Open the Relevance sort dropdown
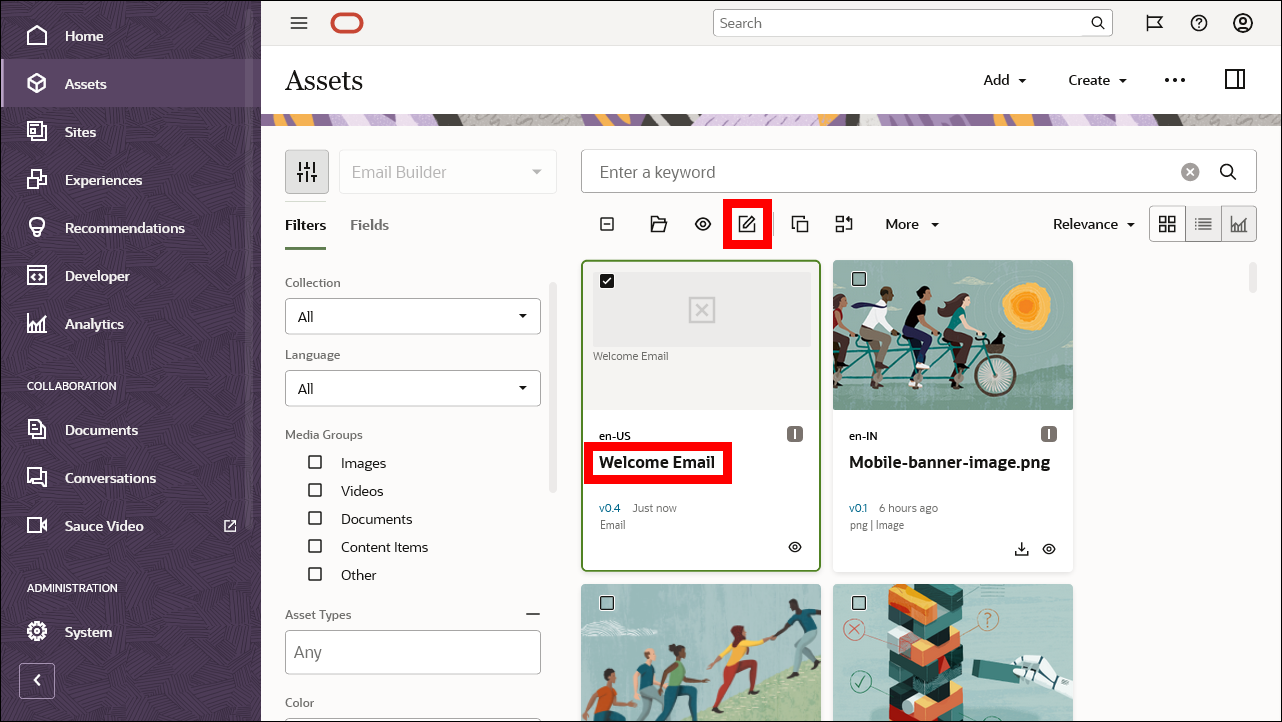 (1094, 224)
